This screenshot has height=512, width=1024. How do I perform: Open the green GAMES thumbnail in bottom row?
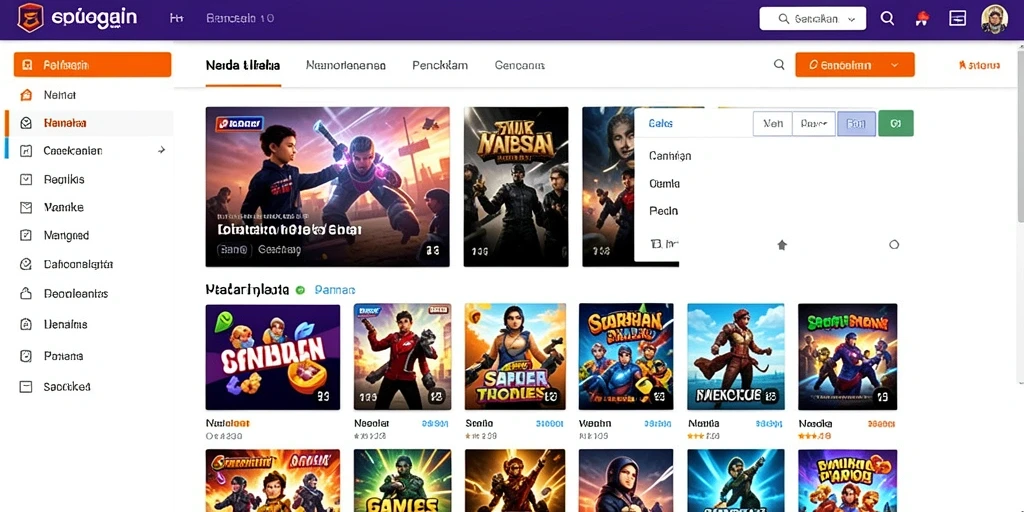tap(402, 481)
